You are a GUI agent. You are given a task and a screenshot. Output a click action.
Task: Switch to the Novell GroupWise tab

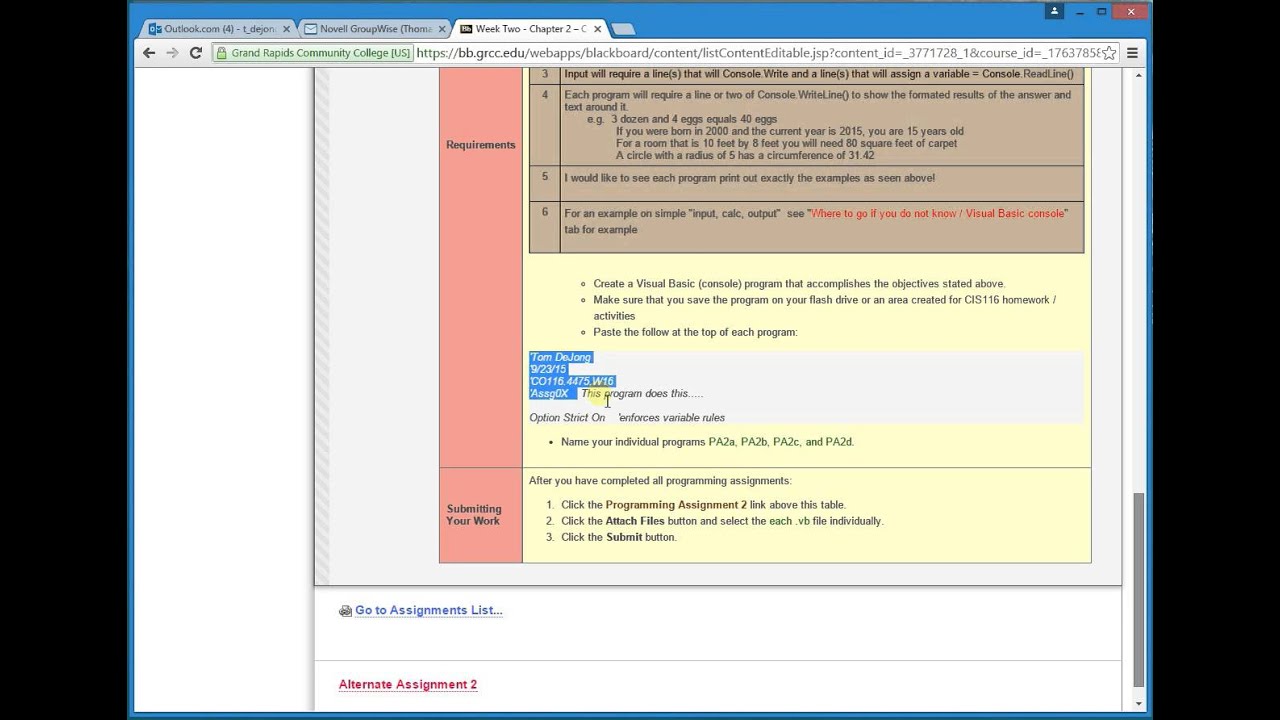374,29
